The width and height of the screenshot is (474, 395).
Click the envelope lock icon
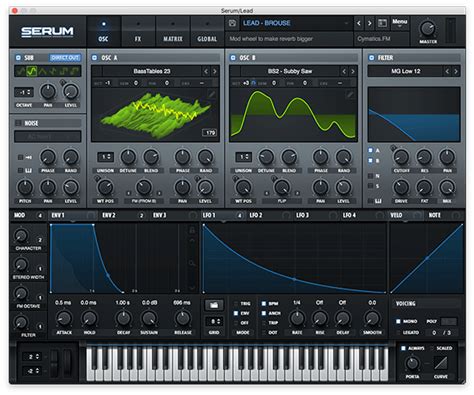click(192, 230)
